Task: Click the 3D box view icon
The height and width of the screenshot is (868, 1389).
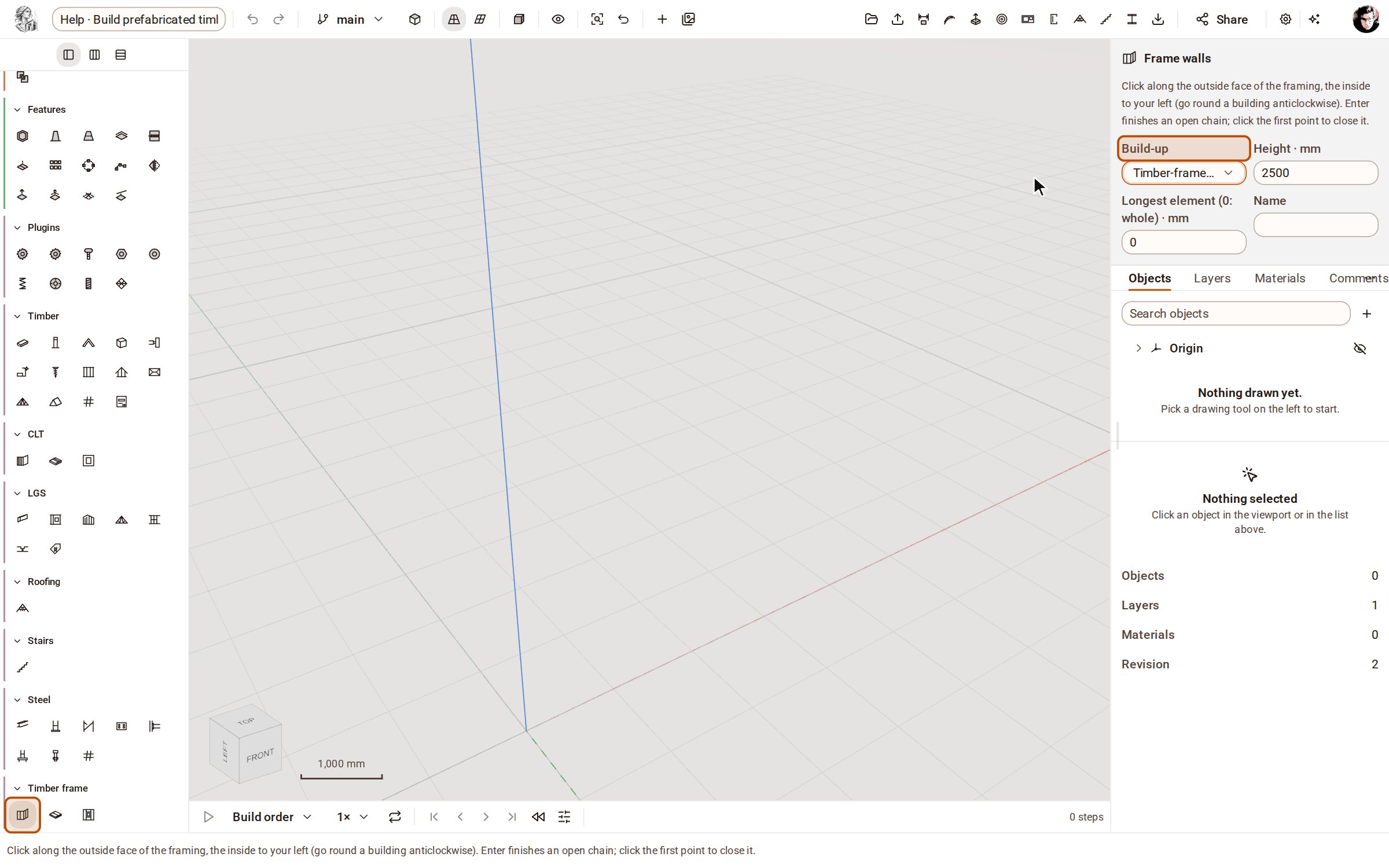Action: point(414,19)
